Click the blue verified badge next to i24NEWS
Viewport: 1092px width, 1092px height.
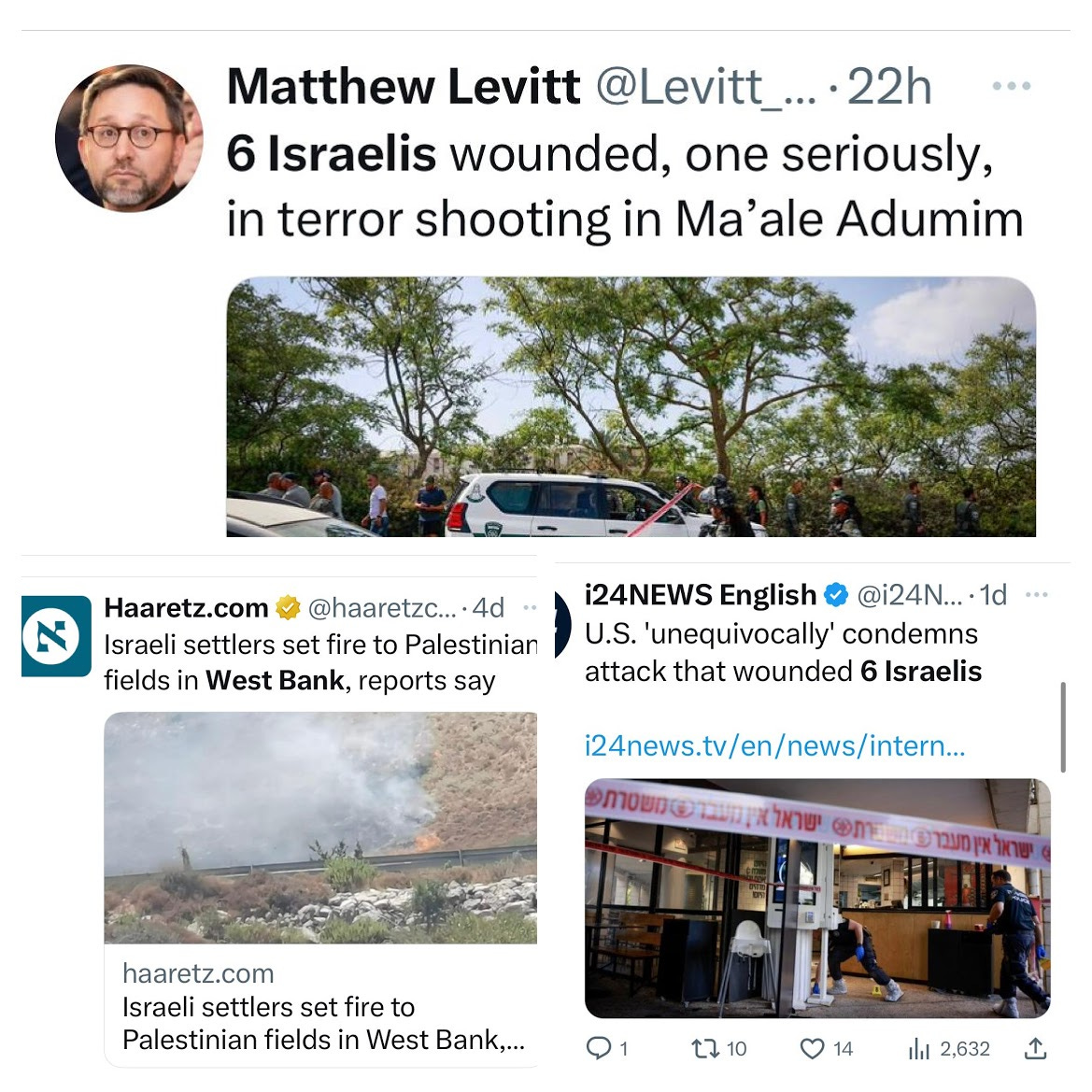[836, 595]
